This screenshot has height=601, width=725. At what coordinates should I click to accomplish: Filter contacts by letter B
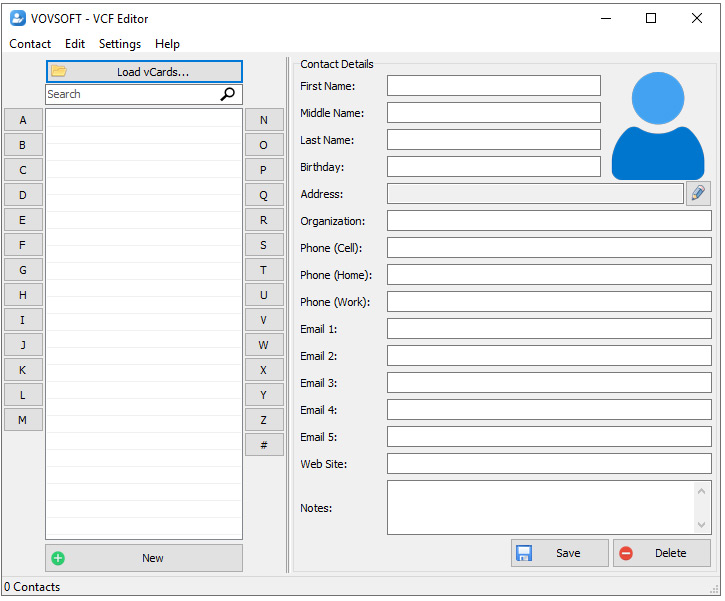[23, 145]
